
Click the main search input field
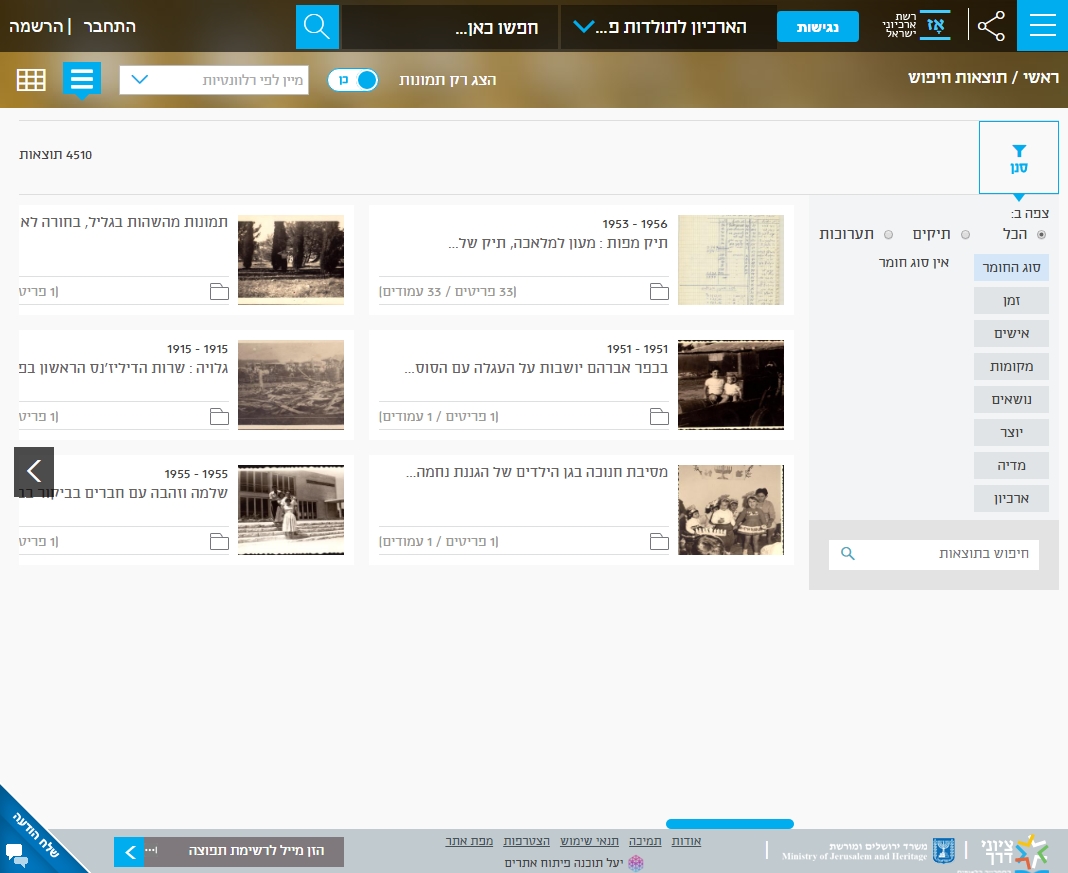click(450, 27)
